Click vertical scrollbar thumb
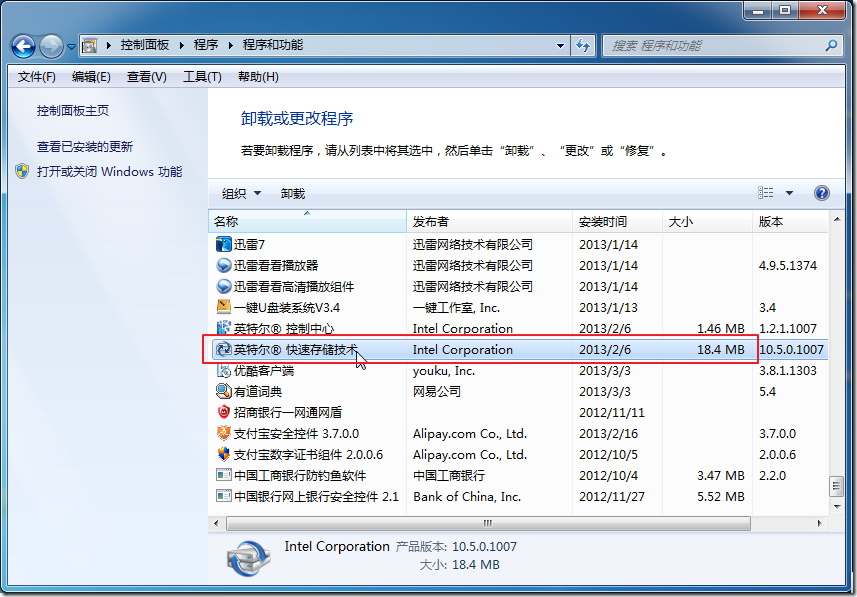Viewport: 857px width, 597px height. coord(836,485)
